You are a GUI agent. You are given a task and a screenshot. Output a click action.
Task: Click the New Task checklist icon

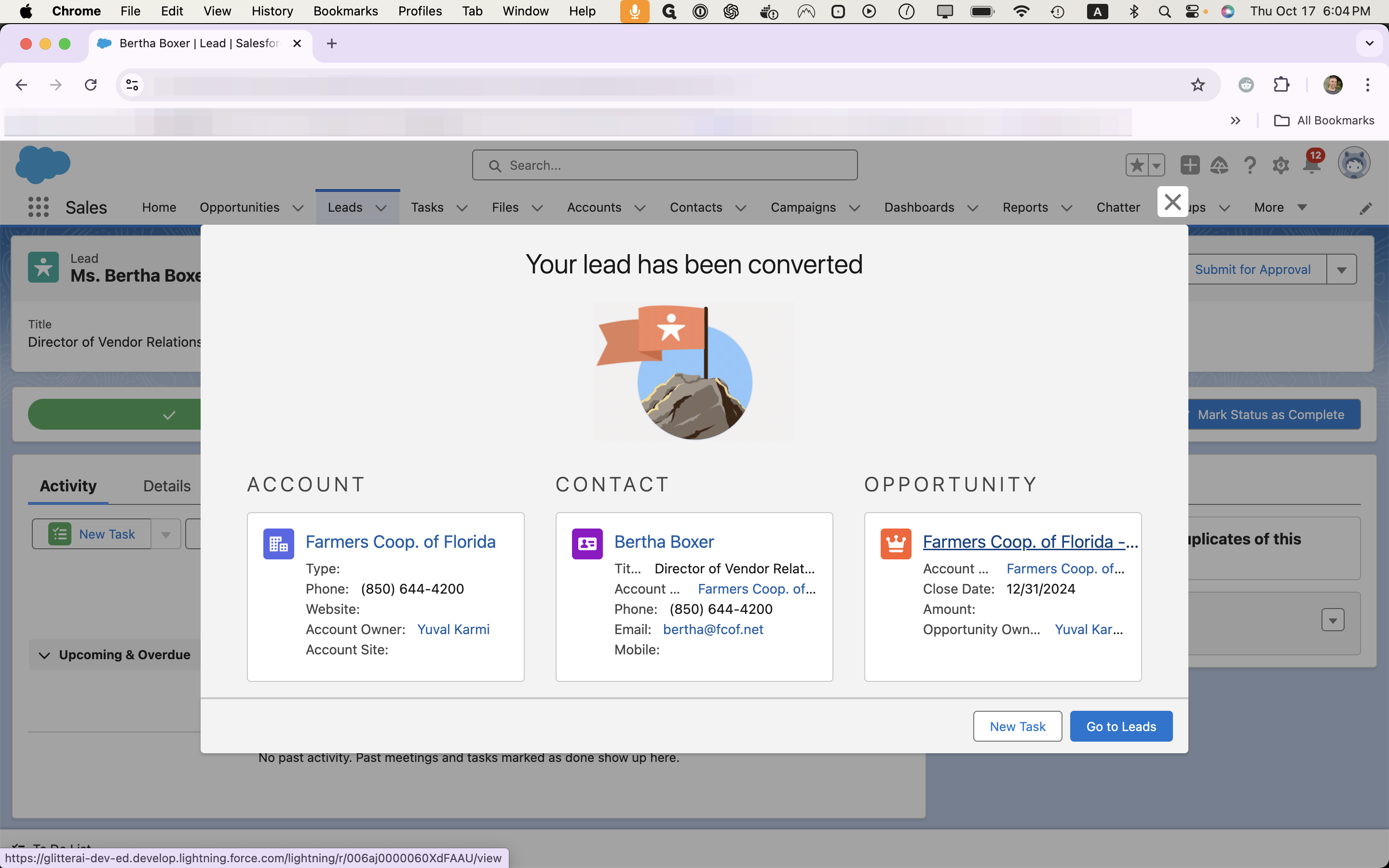tap(60, 534)
